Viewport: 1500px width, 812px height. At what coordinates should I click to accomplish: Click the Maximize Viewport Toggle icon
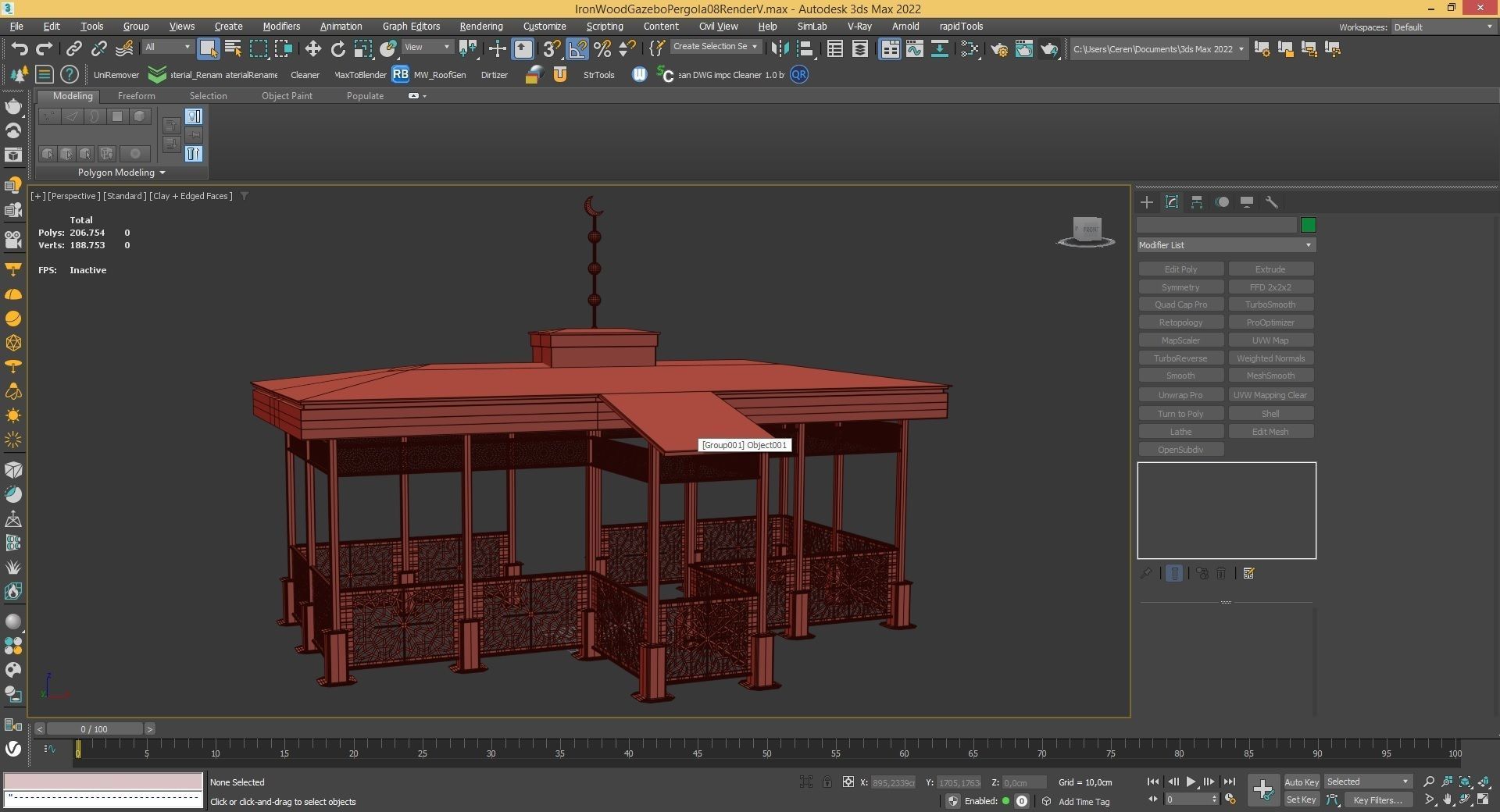coord(1483,800)
